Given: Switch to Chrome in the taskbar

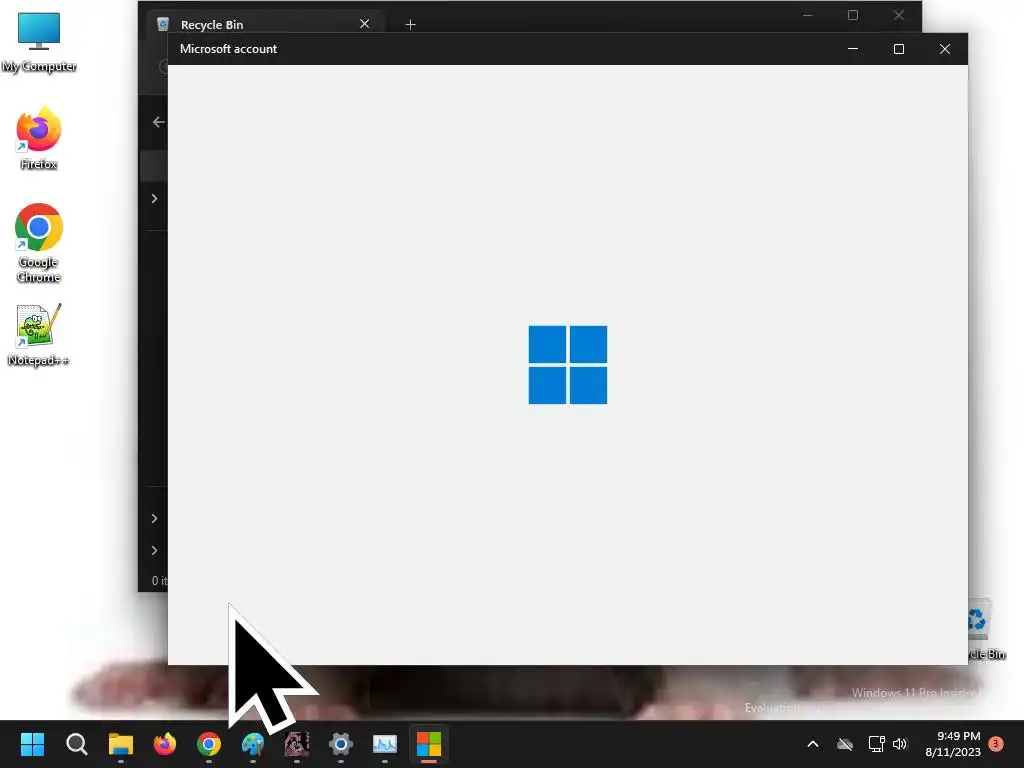Looking at the screenshot, I should (208, 744).
